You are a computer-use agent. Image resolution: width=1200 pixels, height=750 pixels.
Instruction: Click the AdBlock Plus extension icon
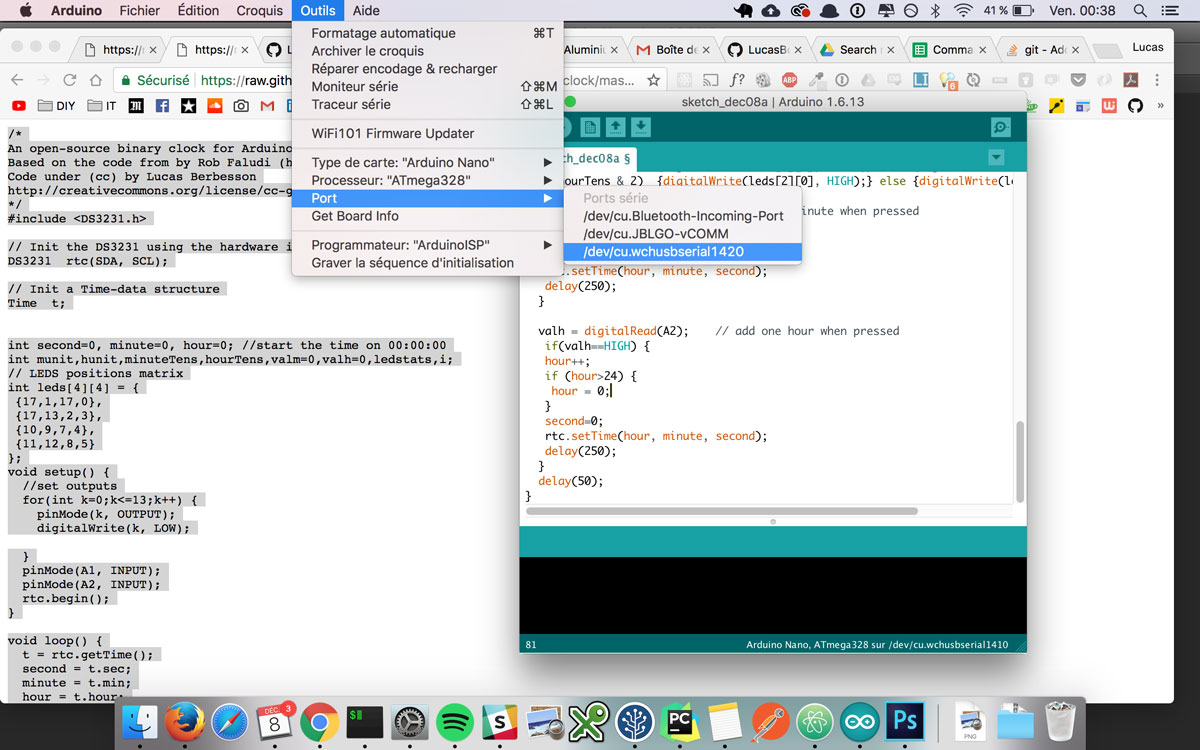[789, 80]
